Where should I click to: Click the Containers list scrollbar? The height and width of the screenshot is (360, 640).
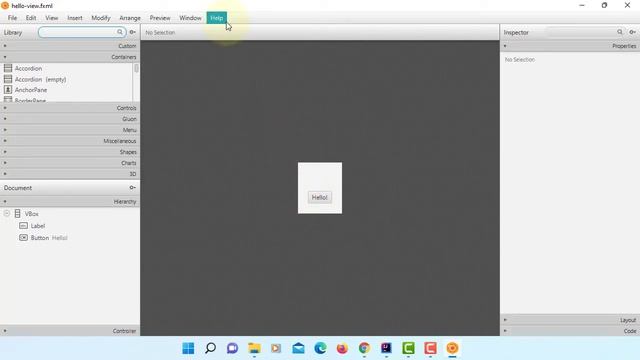pos(136,68)
